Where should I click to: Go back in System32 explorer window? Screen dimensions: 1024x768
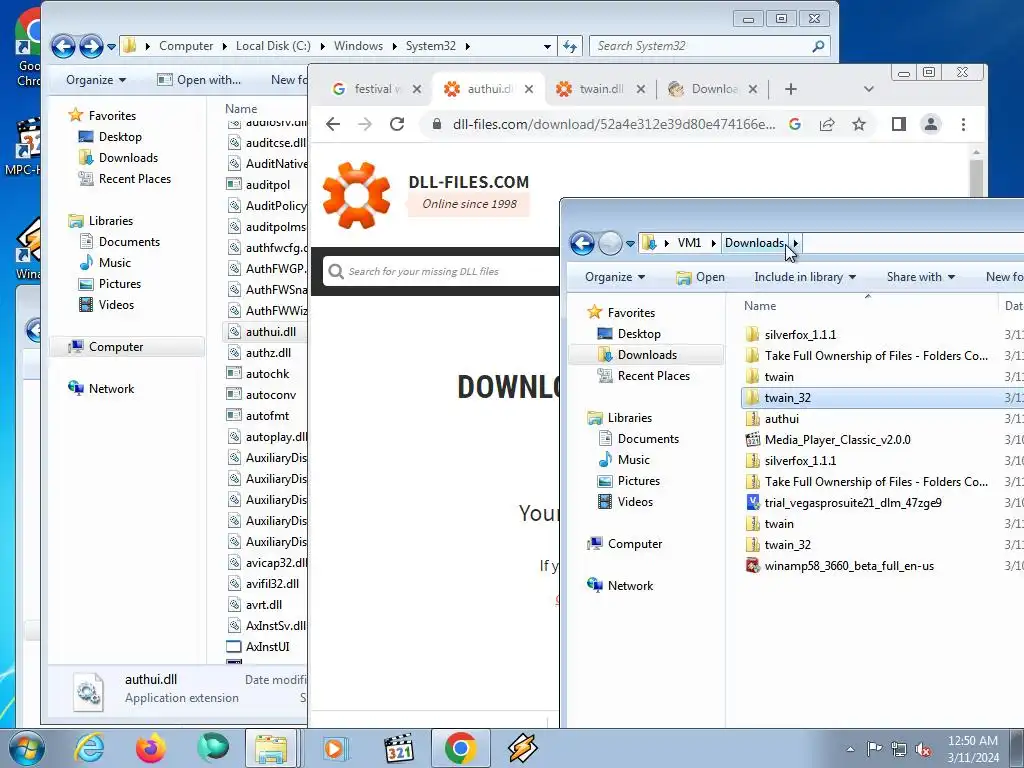pos(63,46)
